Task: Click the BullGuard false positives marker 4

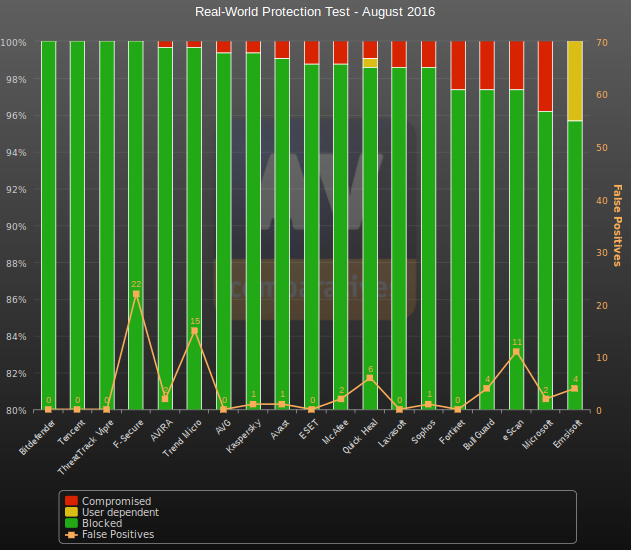Action: coord(487,389)
